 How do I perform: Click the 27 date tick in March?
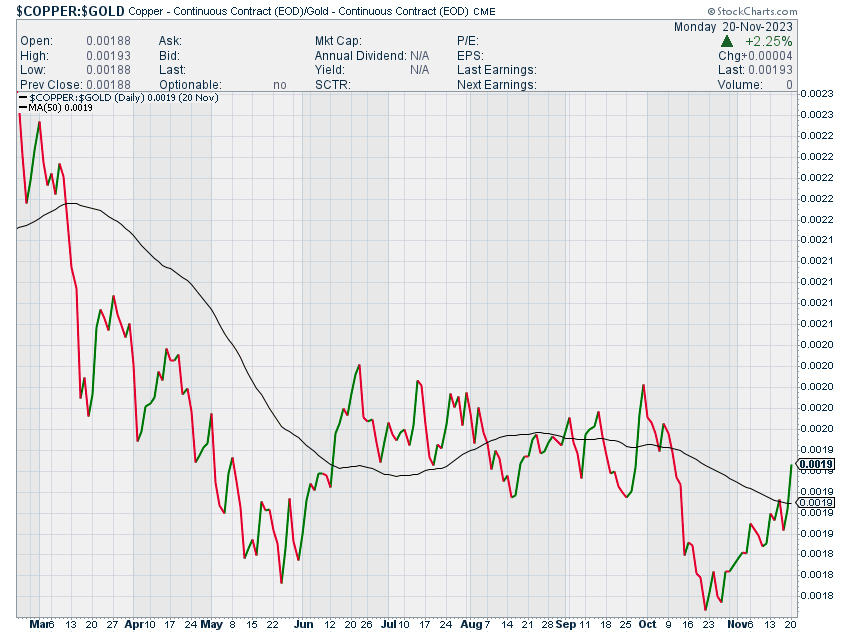point(112,624)
